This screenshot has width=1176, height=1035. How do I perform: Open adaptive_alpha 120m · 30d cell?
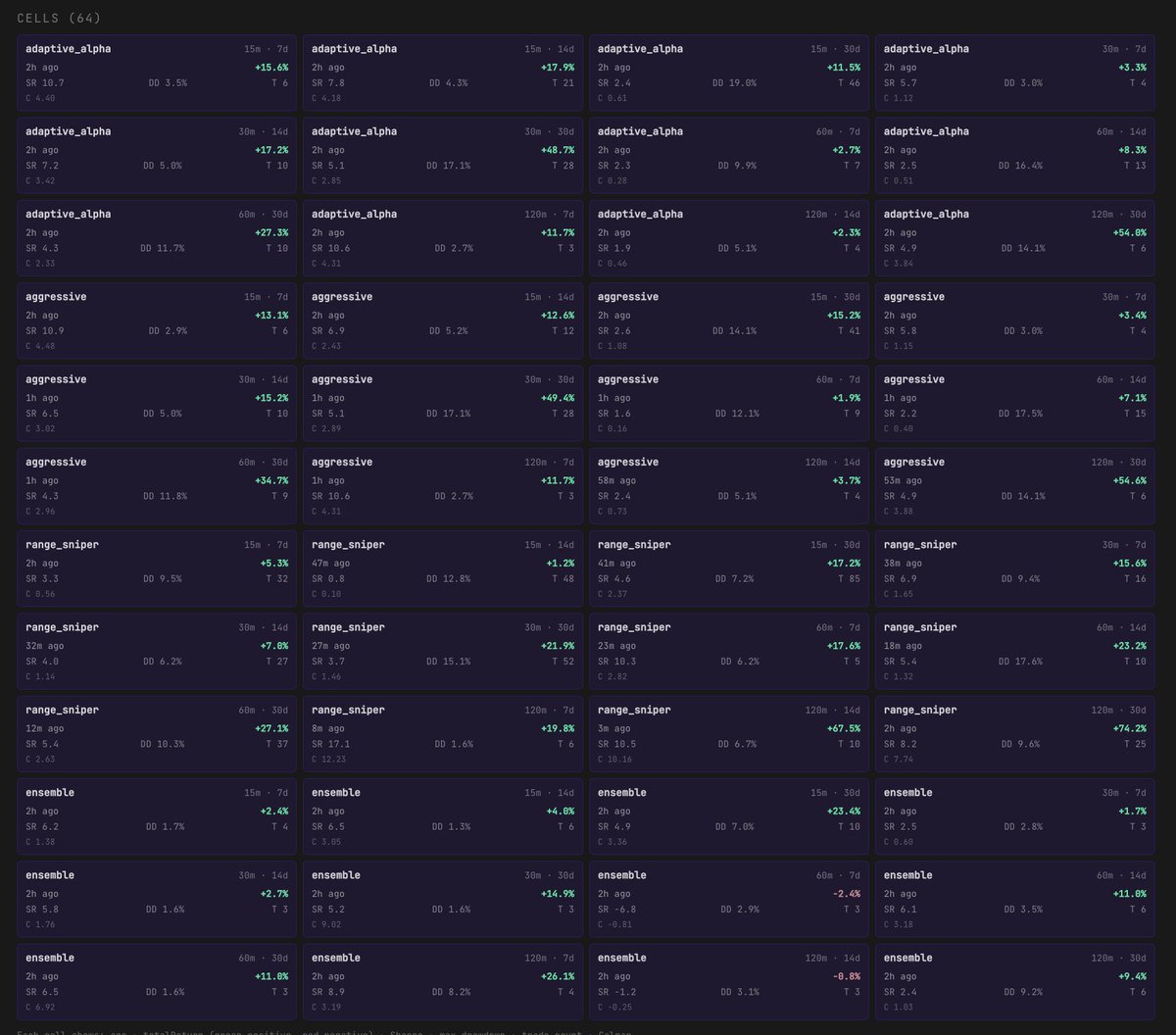pos(1015,238)
